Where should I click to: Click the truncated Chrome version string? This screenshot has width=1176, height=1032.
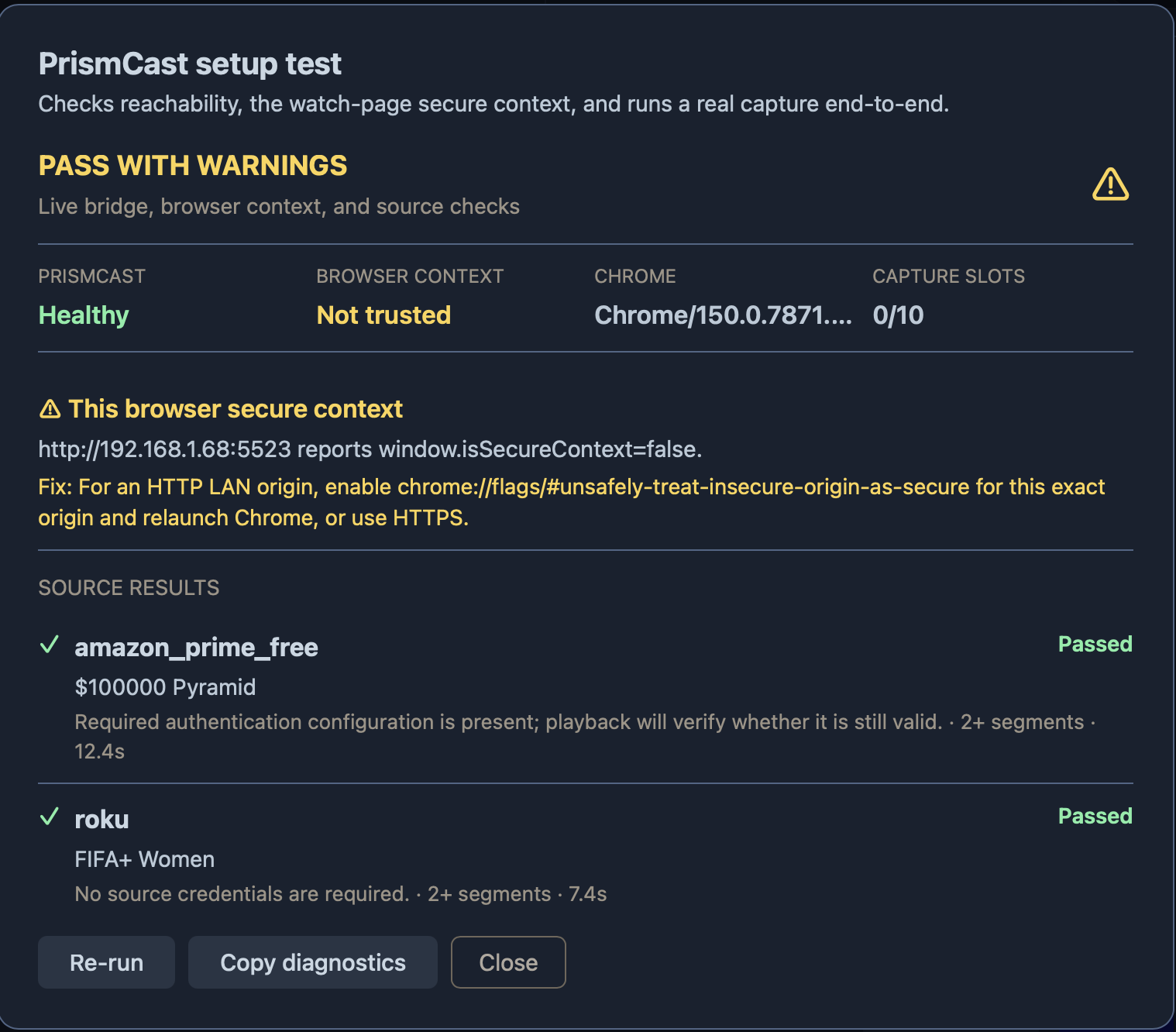tap(723, 315)
